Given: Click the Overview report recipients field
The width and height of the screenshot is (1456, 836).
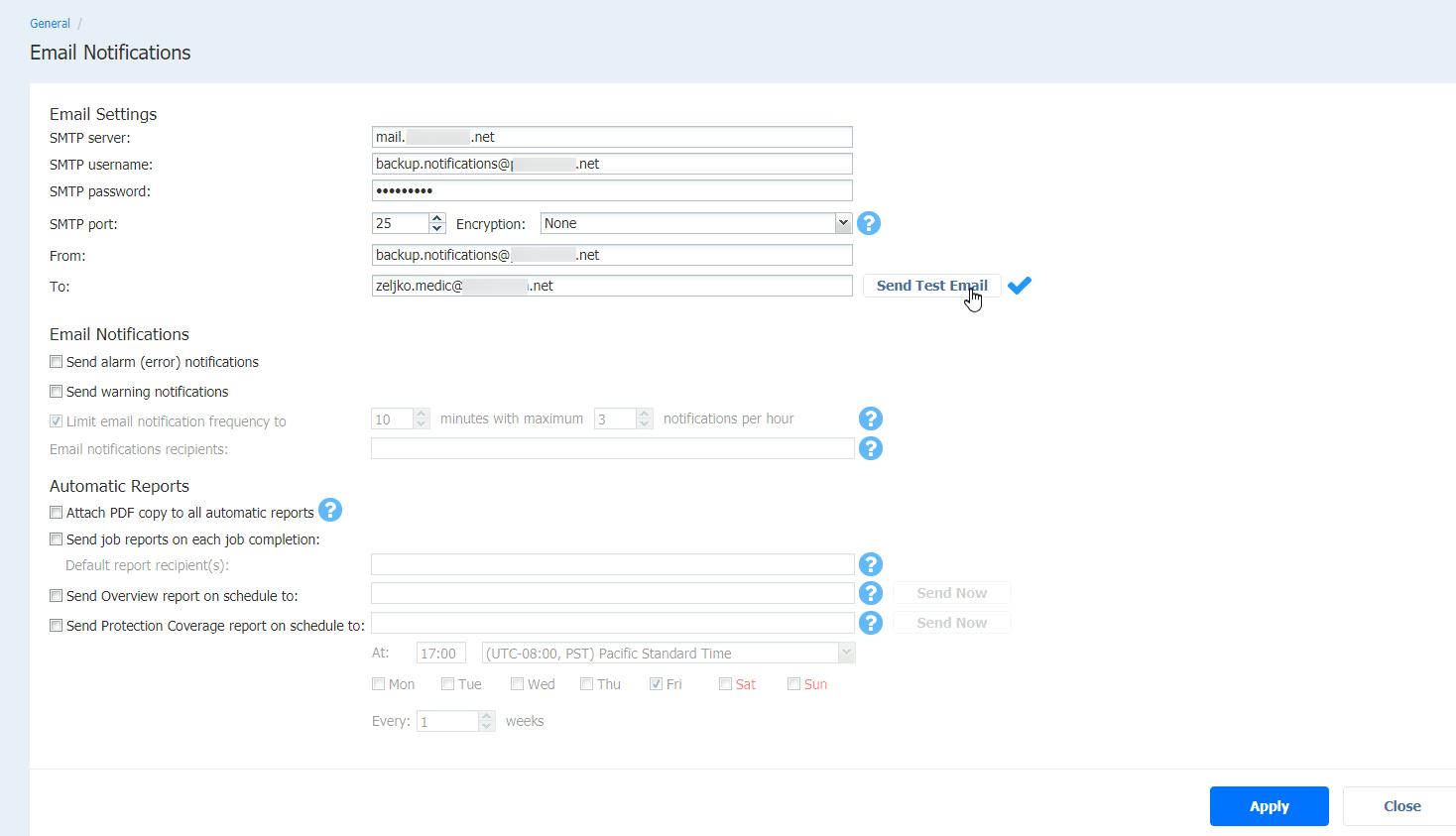Looking at the screenshot, I should 613,593.
